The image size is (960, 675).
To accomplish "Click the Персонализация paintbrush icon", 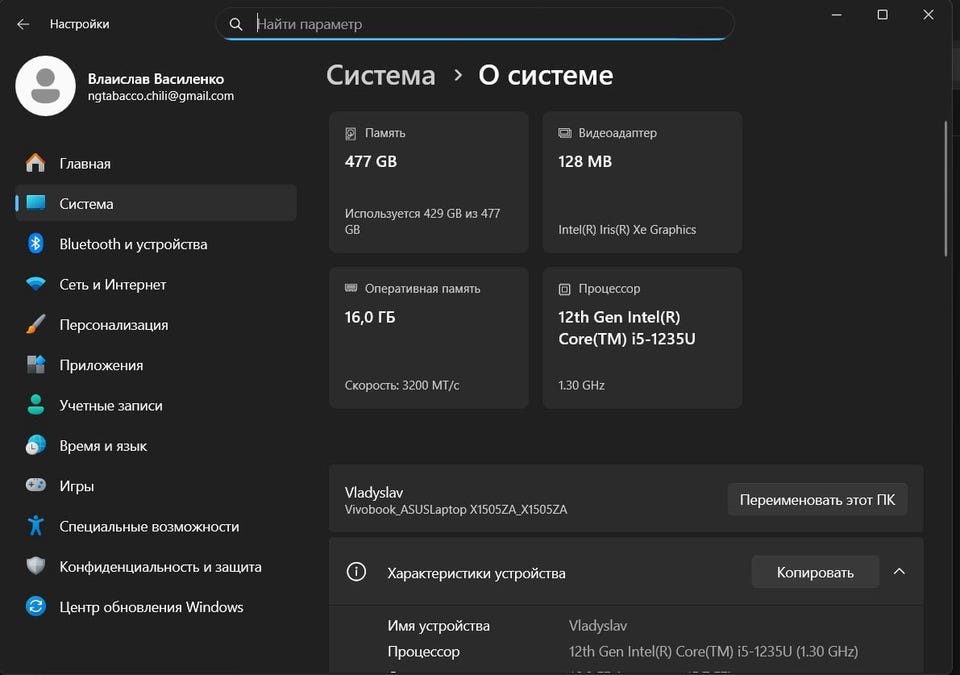I will click(36, 325).
